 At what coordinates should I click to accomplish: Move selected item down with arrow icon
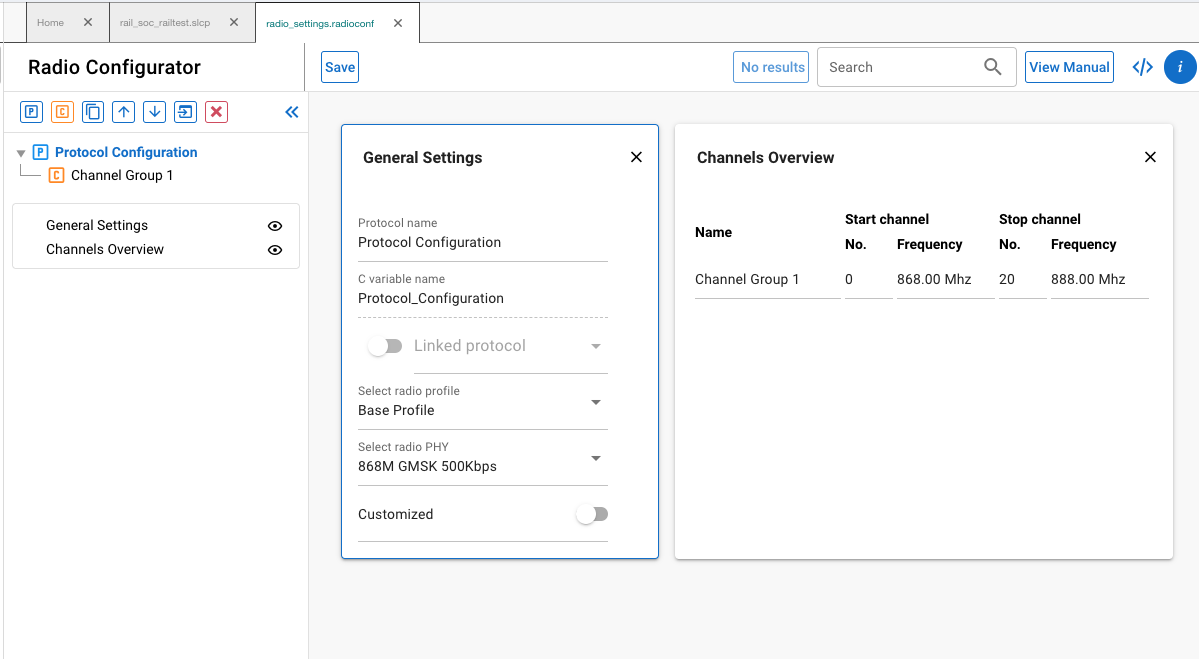[x=154, y=112]
